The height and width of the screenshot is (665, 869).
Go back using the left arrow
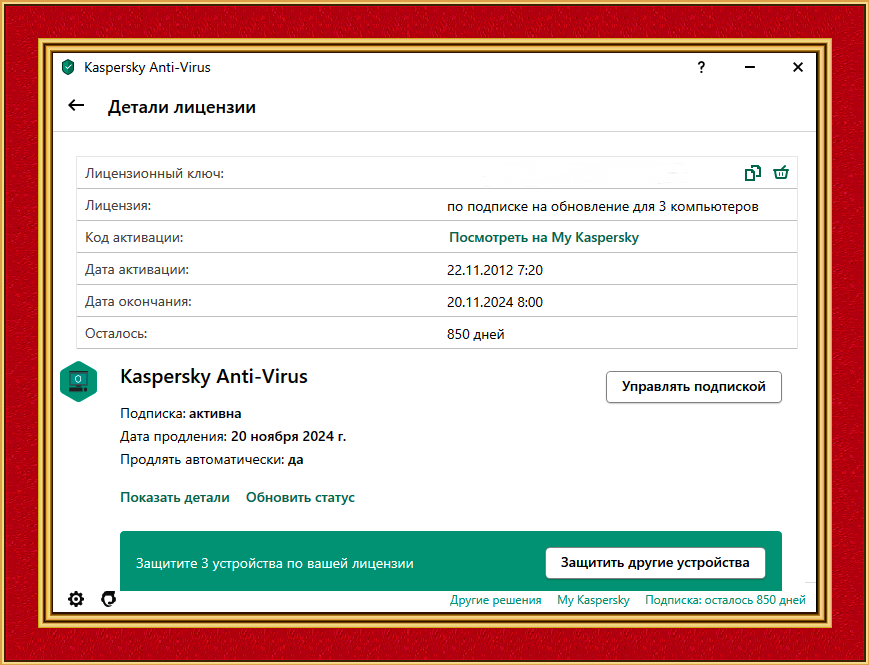[x=76, y=105]
